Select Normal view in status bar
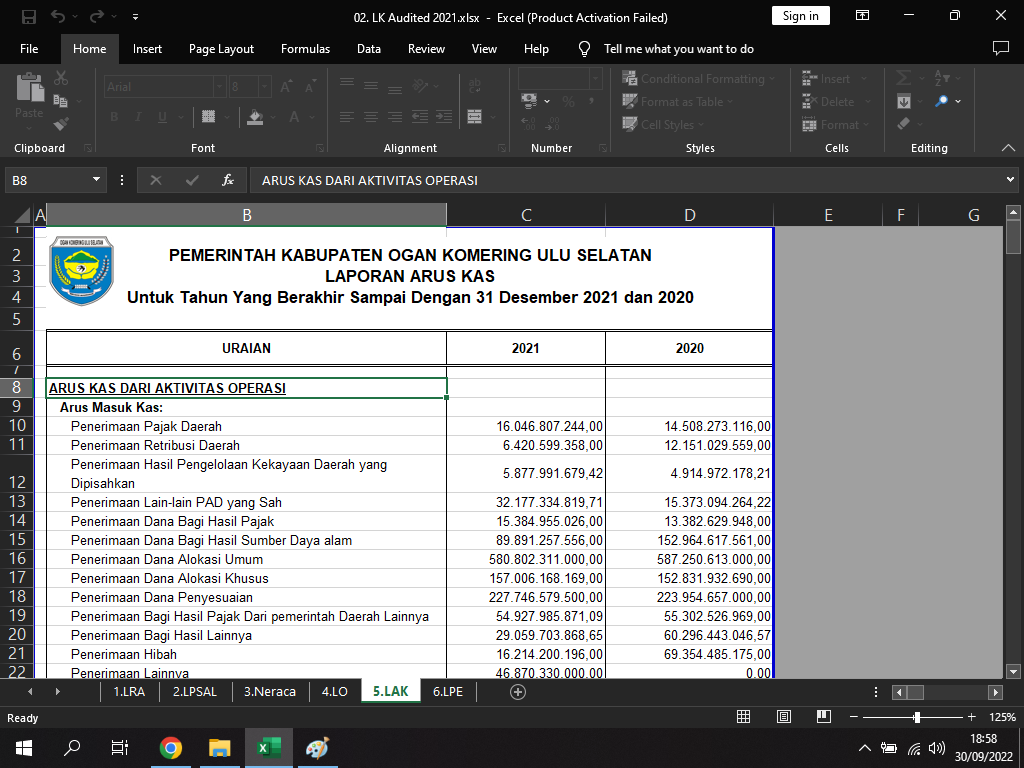 [743, 717]
